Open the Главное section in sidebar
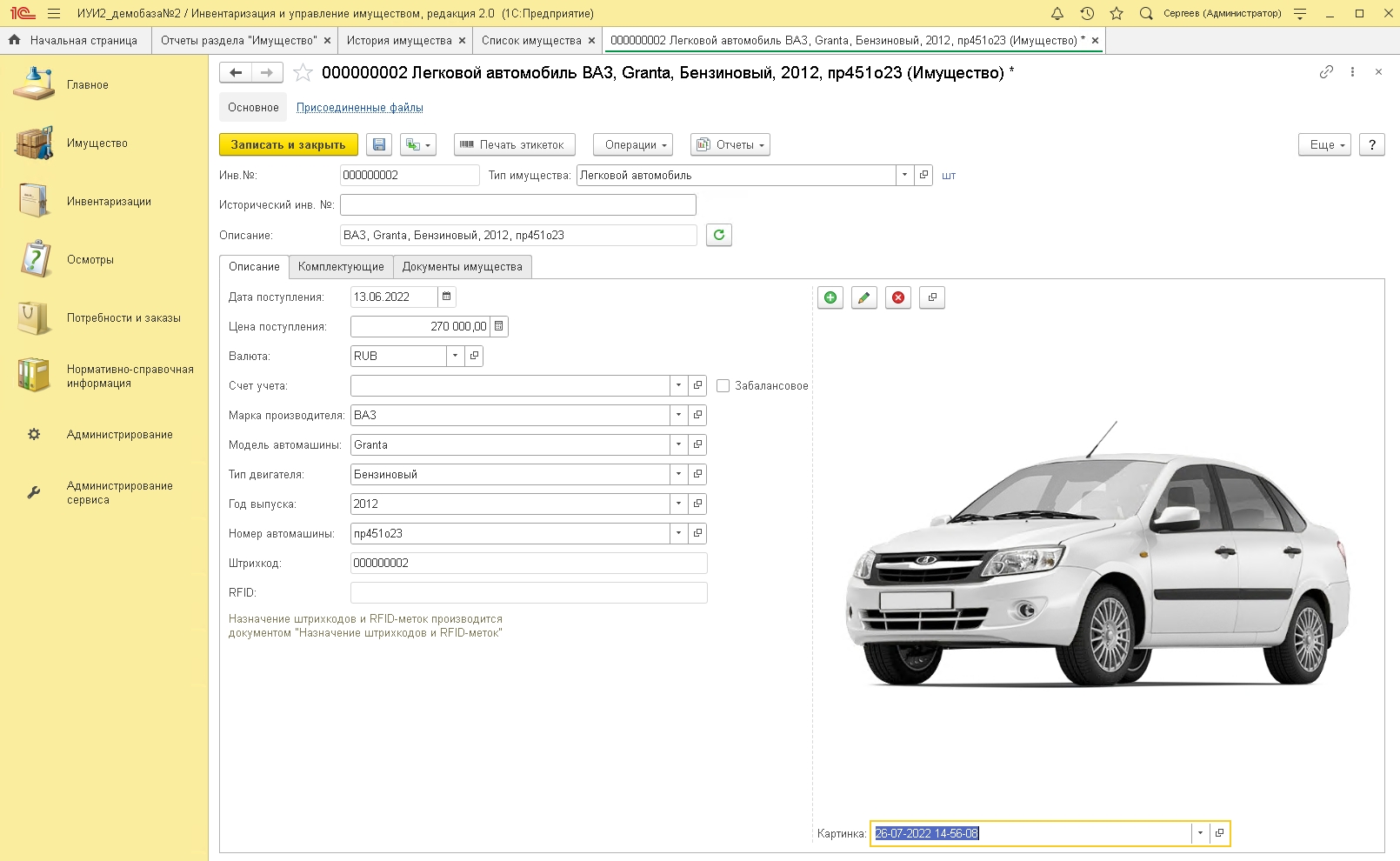 (x=104, y=85)
